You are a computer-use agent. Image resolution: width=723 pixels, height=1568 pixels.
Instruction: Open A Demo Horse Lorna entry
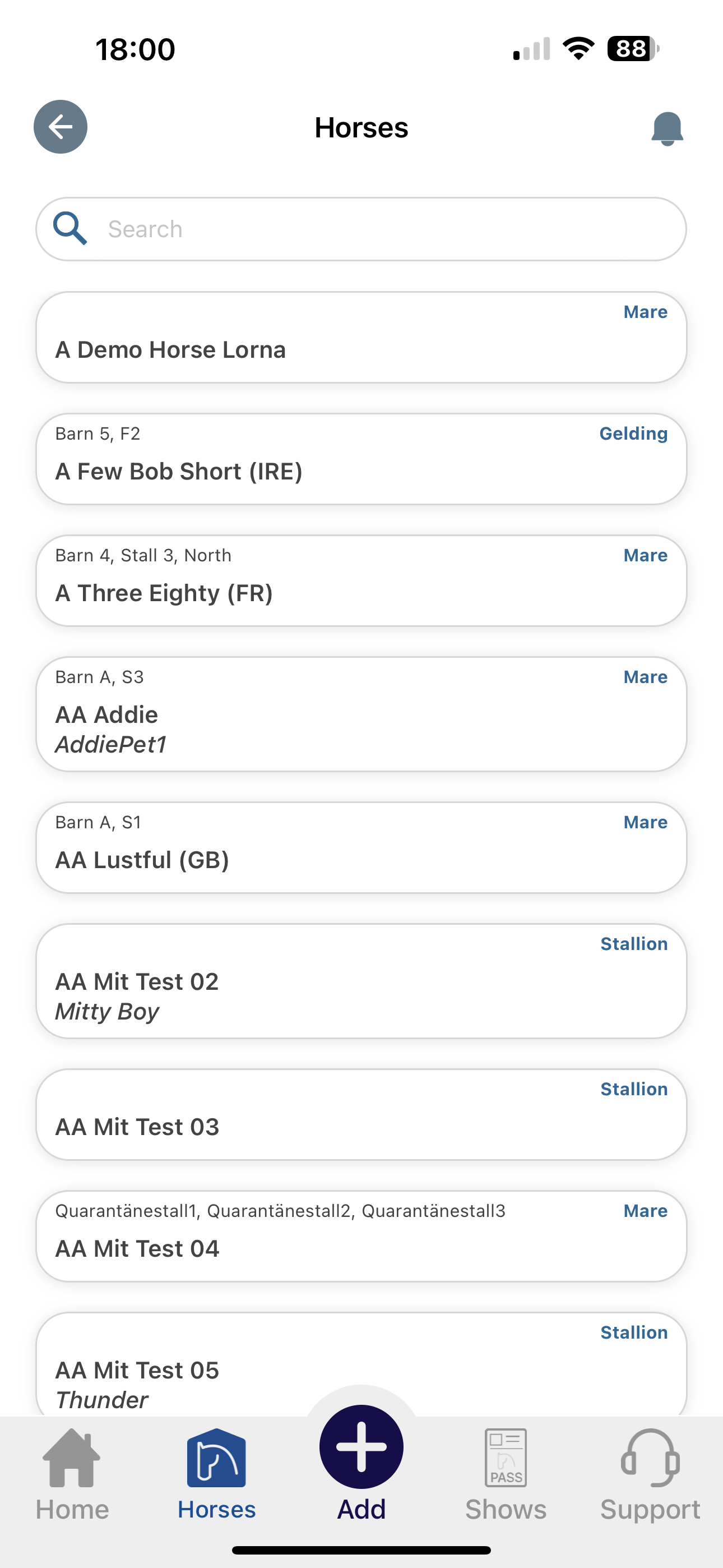361,337
